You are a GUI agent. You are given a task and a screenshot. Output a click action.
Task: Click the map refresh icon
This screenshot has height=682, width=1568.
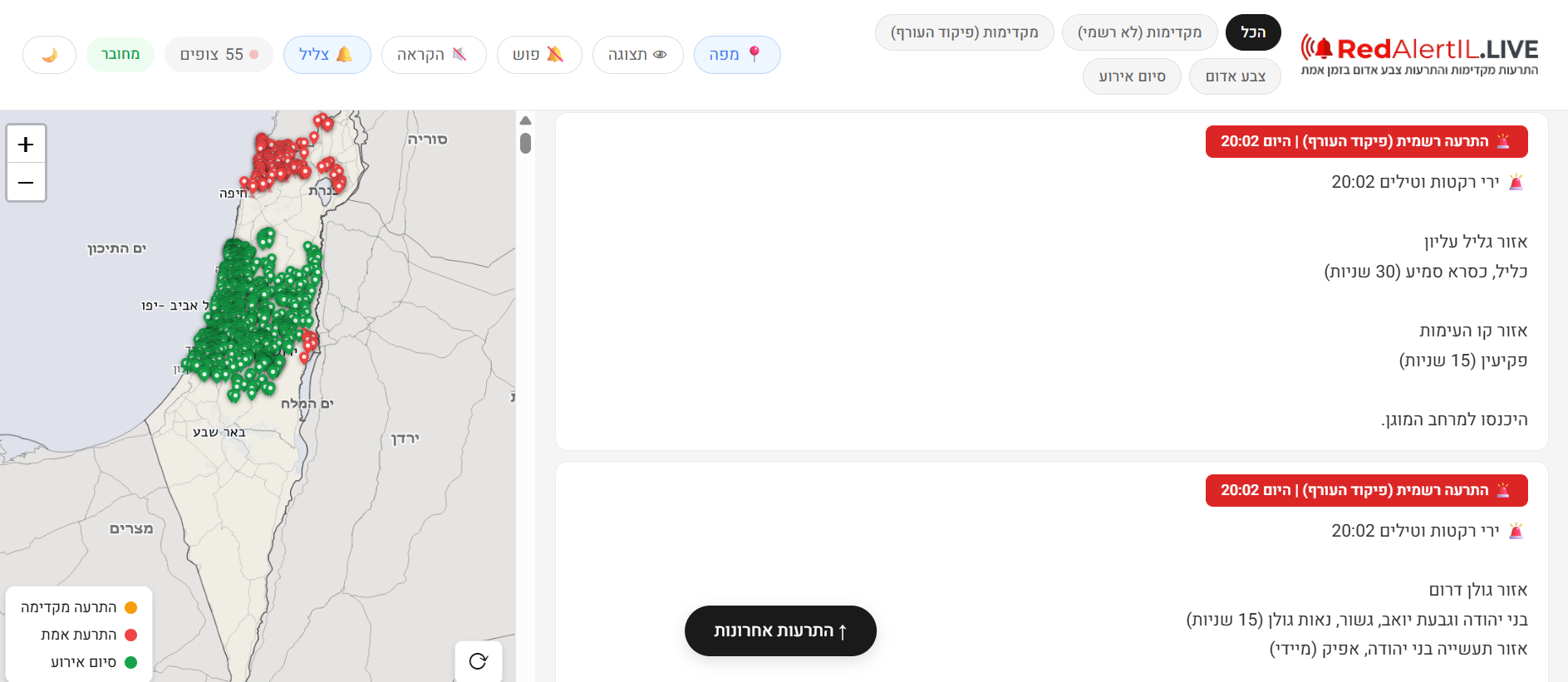click(x=478, y=661)
